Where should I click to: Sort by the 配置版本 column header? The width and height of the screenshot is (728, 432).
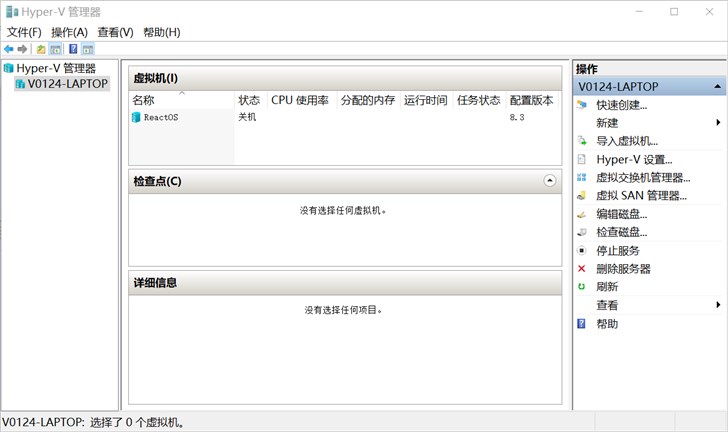(533, 100)
